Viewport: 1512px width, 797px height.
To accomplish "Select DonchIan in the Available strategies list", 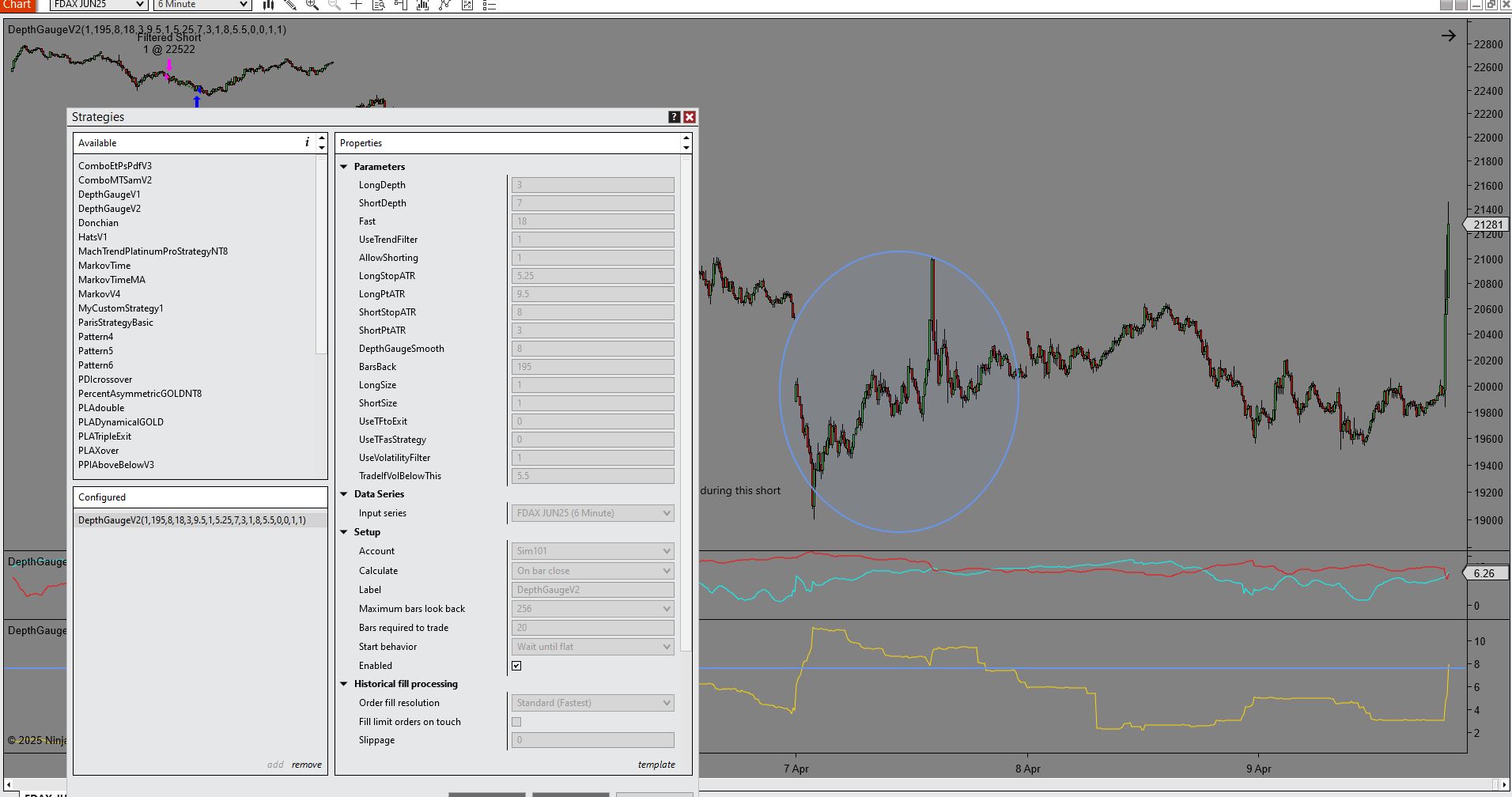I will [x=98, y=223].
